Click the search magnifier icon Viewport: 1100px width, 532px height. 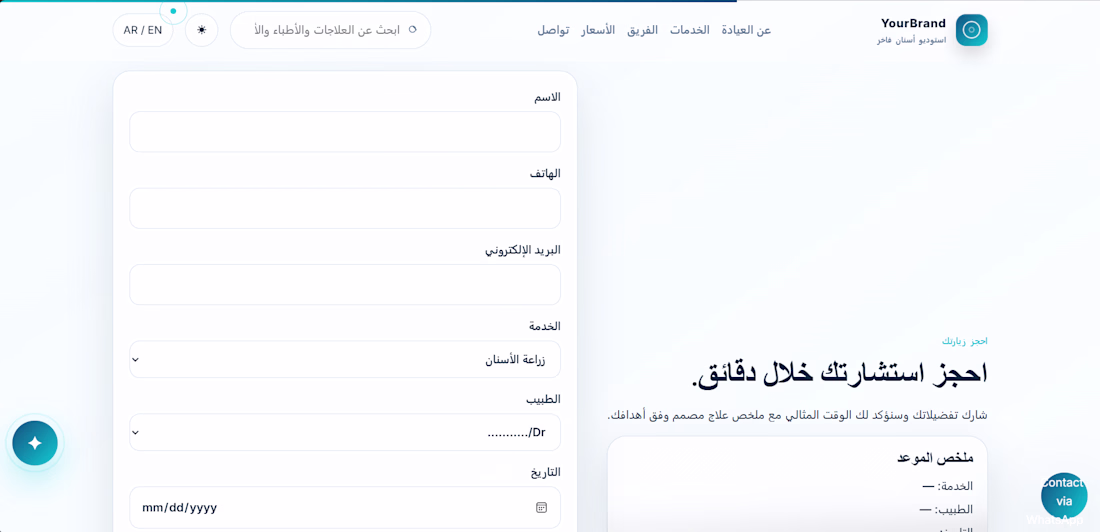(x=412, y=29)
